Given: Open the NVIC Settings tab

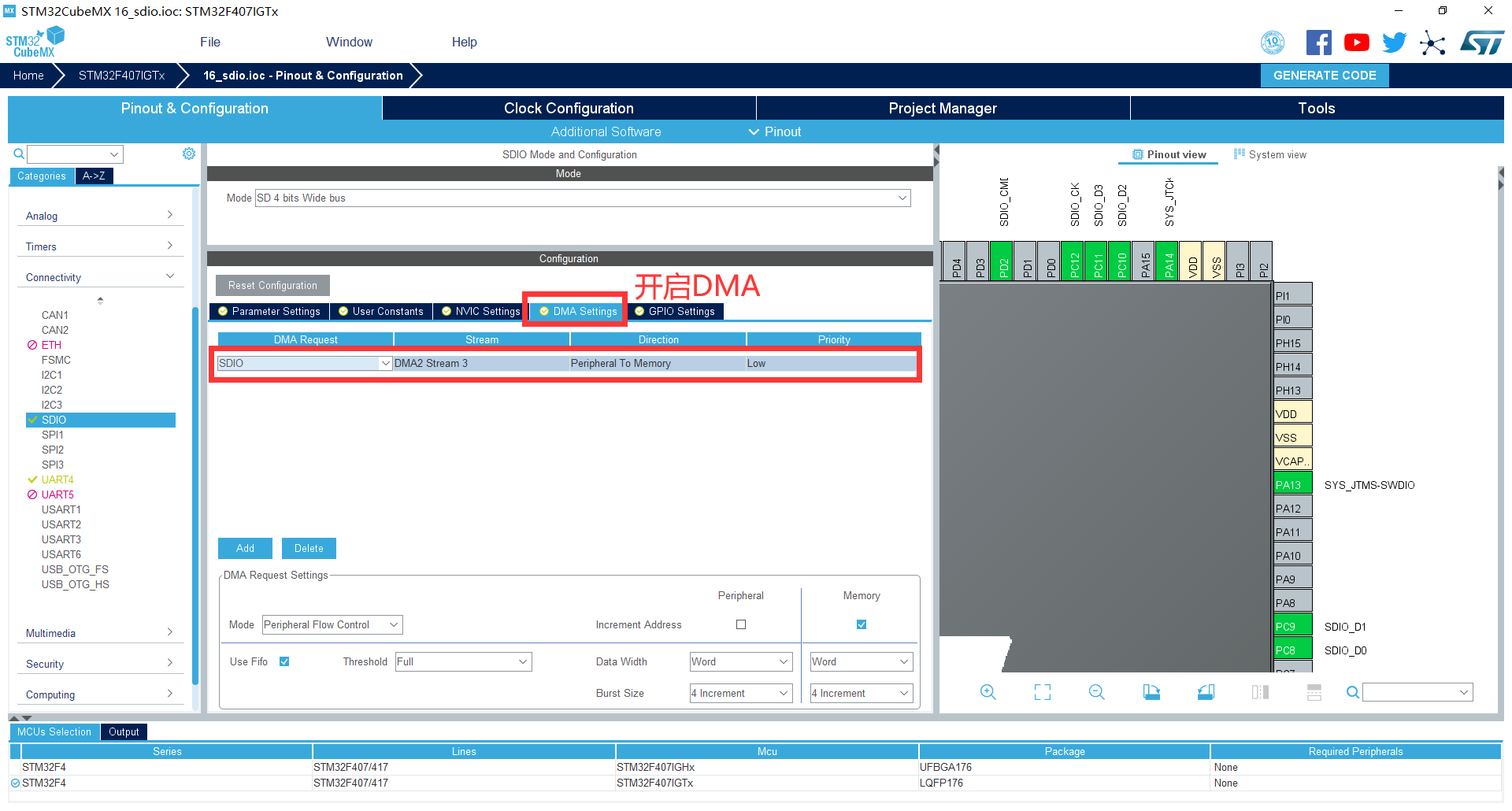Looking at the screenshot, I should click(x=480, y=311).
